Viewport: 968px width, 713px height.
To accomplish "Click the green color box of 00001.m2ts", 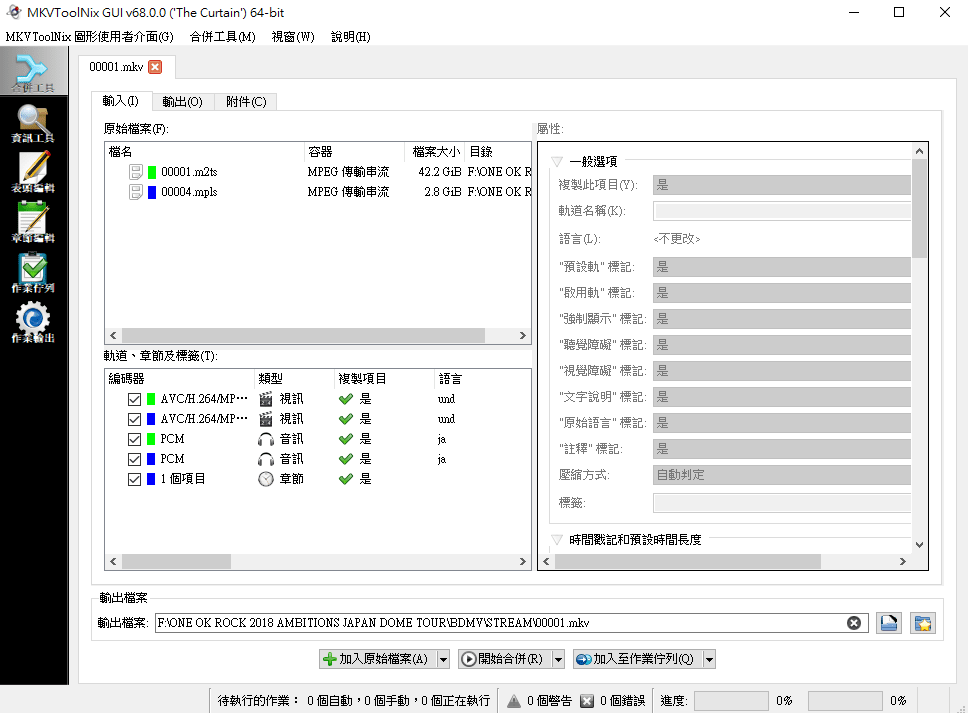I will pyautogui.click(x=152, y=172).
